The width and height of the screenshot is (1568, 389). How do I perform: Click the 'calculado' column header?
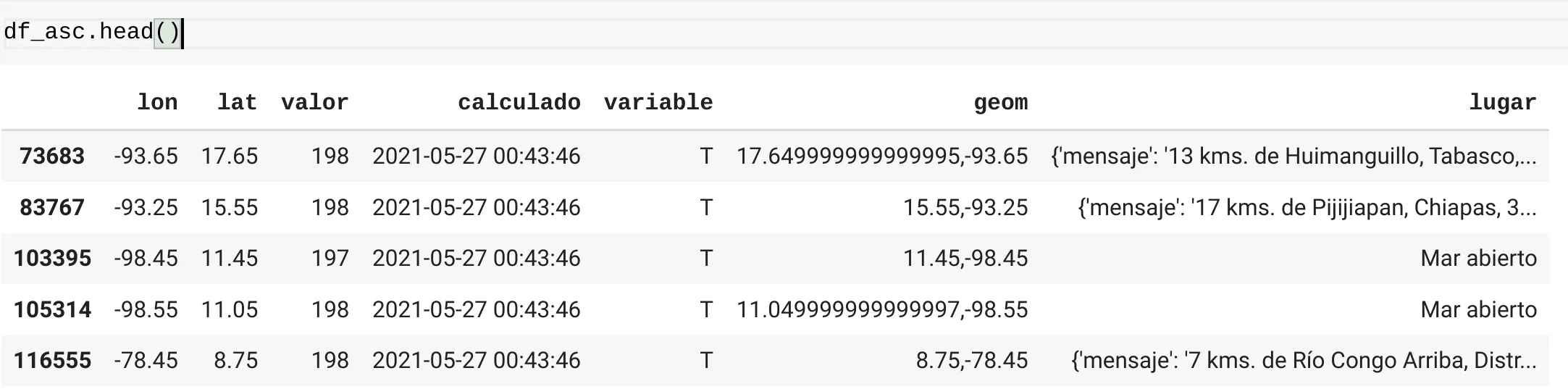pyautogui.click(x=519, y=103)
